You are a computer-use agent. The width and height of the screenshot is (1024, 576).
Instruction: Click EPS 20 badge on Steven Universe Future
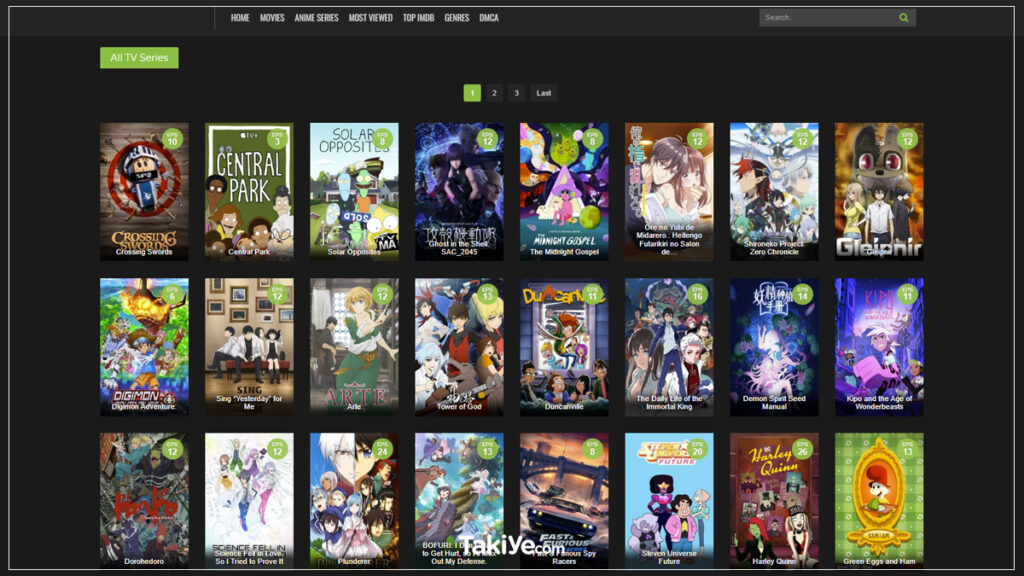coord(697,449)
